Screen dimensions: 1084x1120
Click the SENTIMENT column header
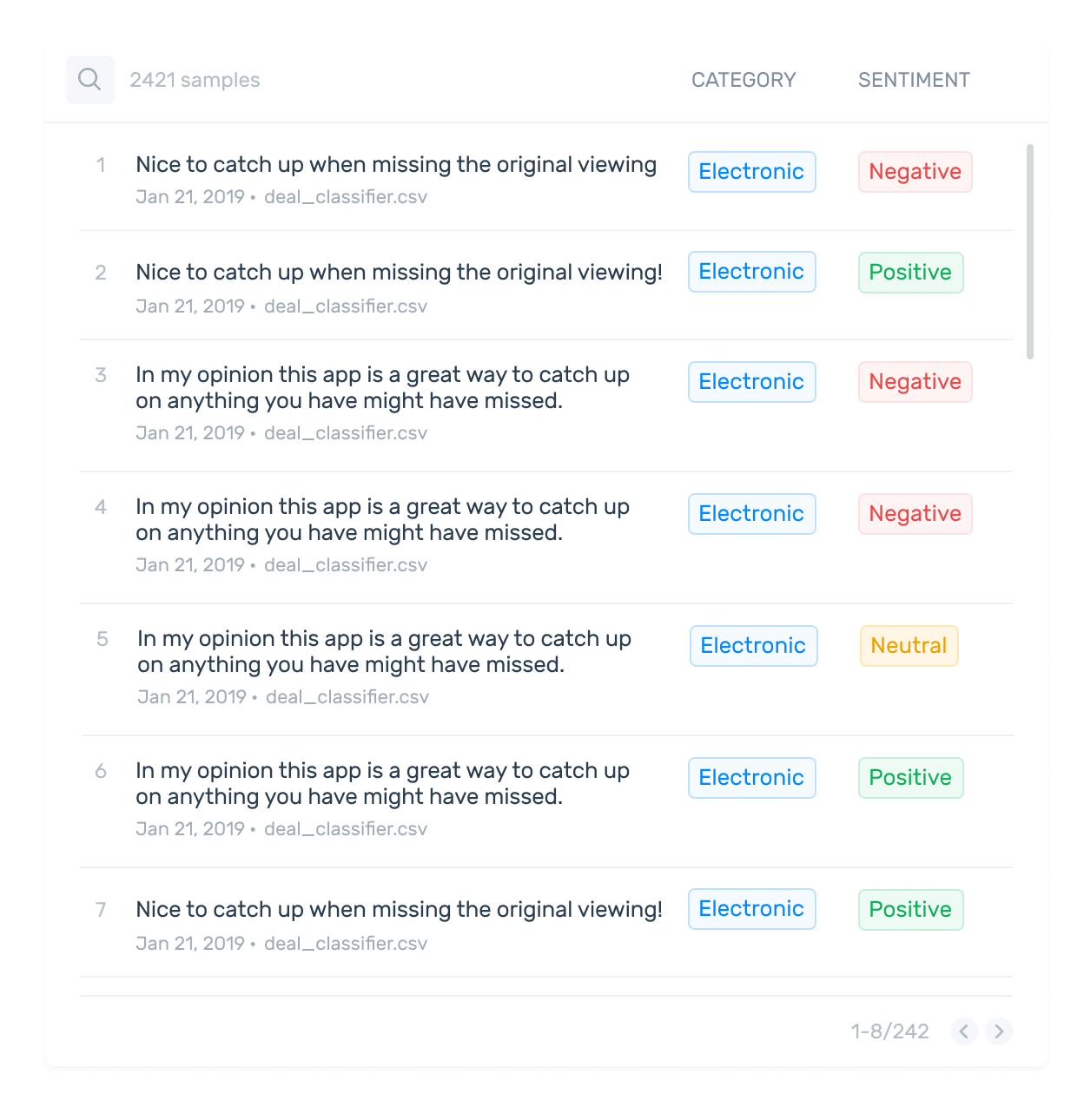click(914, 80)
